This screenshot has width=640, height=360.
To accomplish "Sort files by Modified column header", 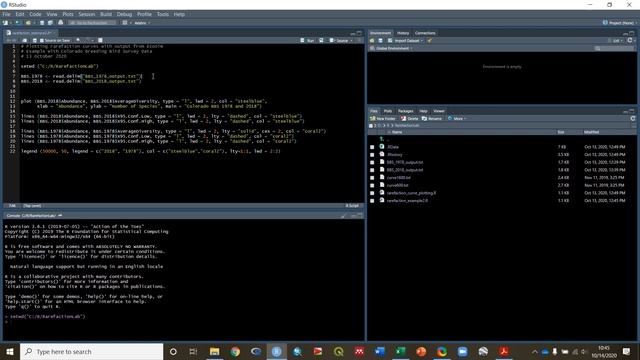I will tap(591, 132).
